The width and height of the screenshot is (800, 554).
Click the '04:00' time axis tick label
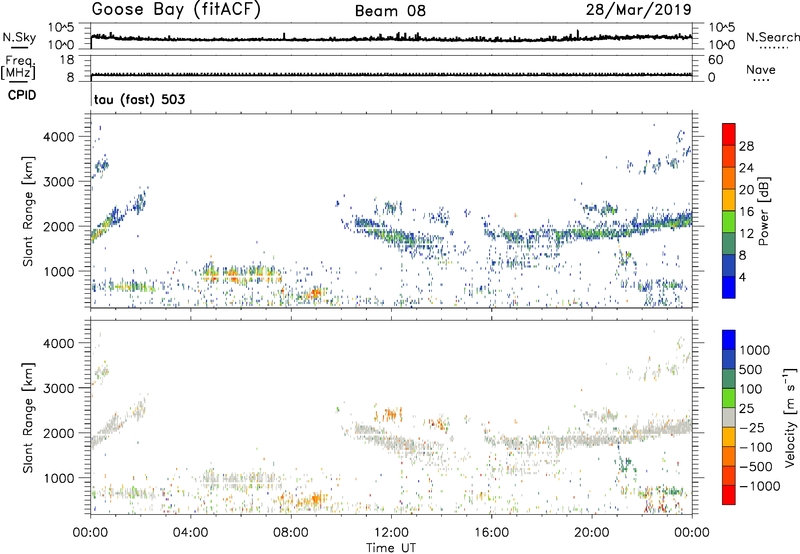tap(190, 533)
